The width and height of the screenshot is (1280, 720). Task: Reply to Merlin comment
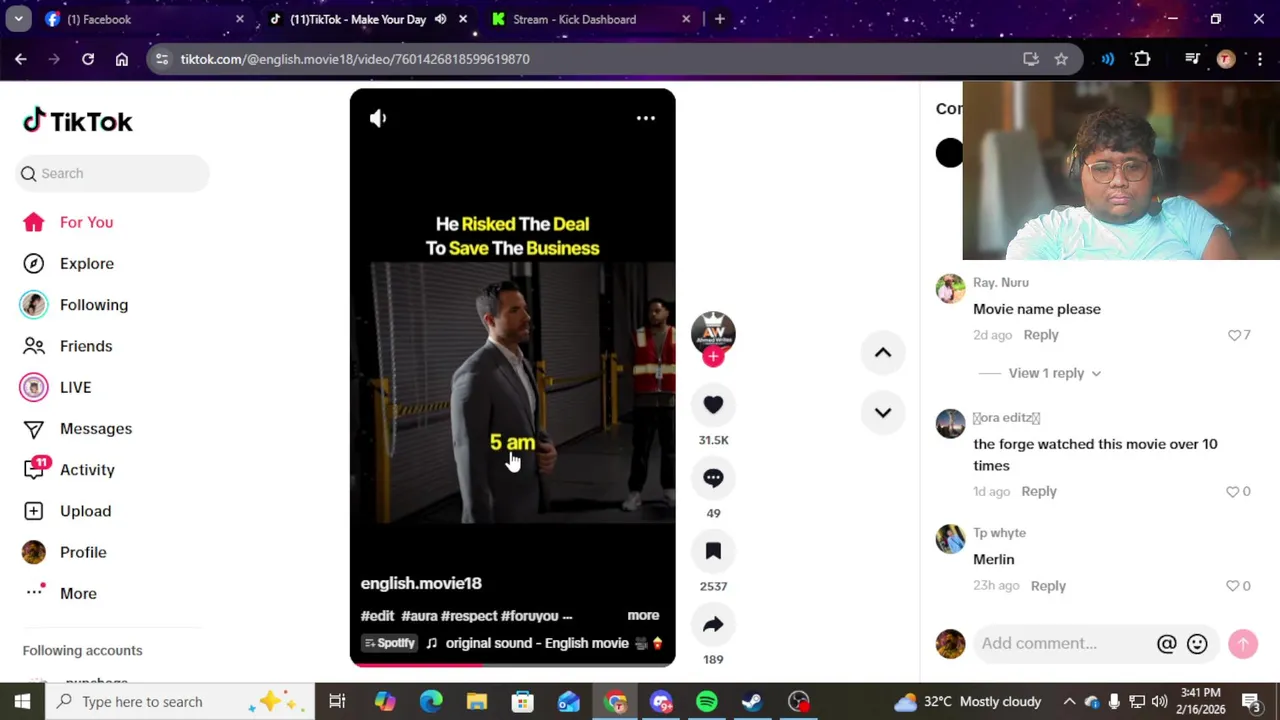click(1048, 586)
